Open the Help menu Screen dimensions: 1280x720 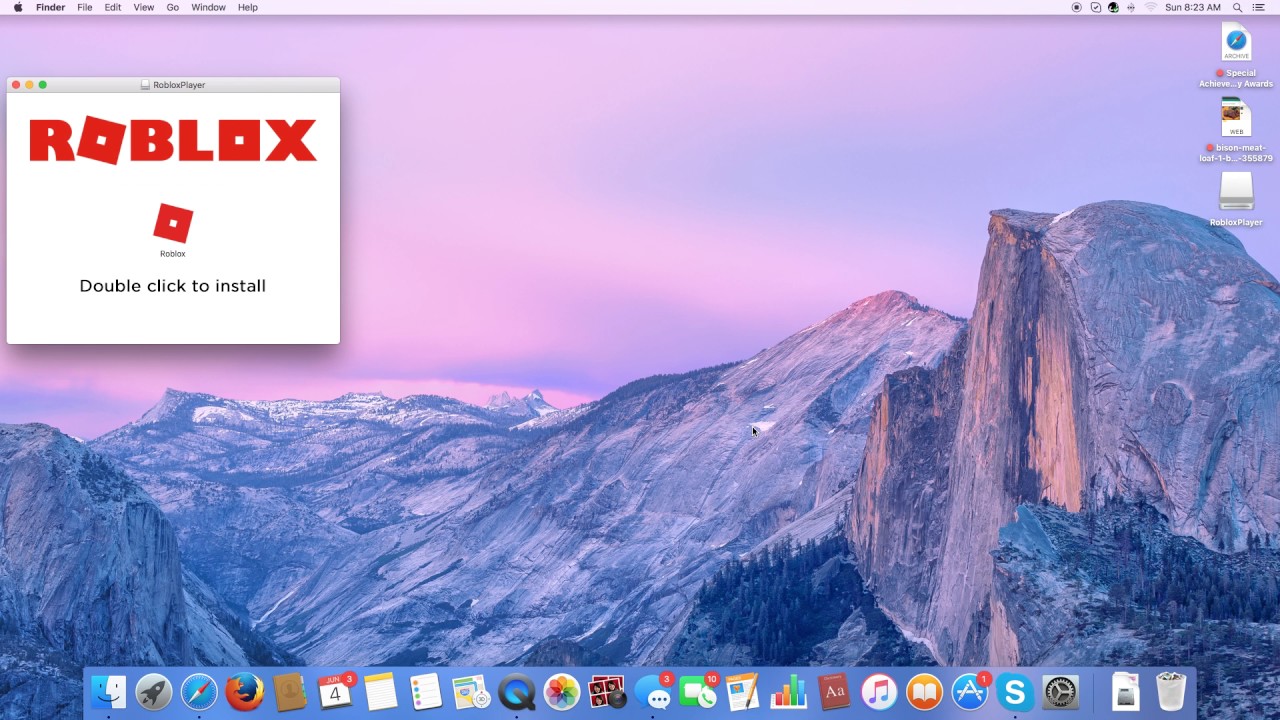coord(248,7)
